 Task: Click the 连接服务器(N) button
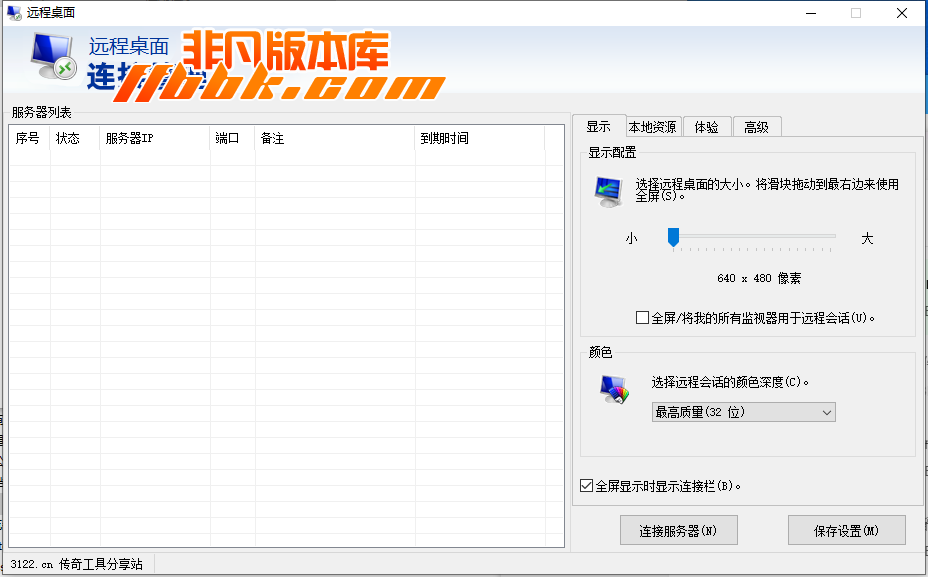click(678, 531)
